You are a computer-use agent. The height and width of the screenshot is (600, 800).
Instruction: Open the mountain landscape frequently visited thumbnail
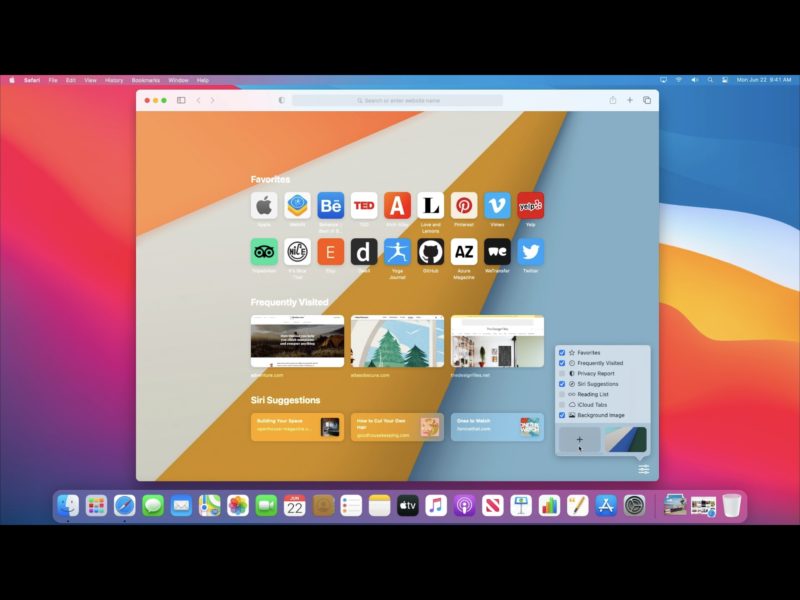point(297,341)
